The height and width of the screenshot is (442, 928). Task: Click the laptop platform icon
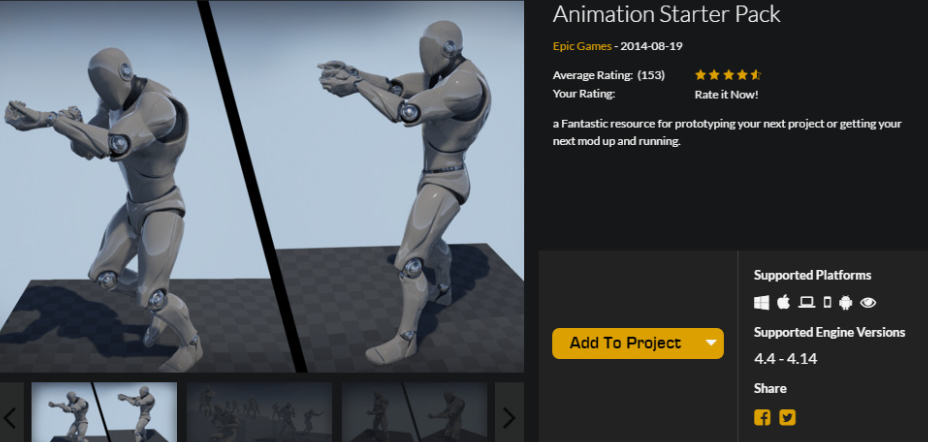(x=806, y=303)
